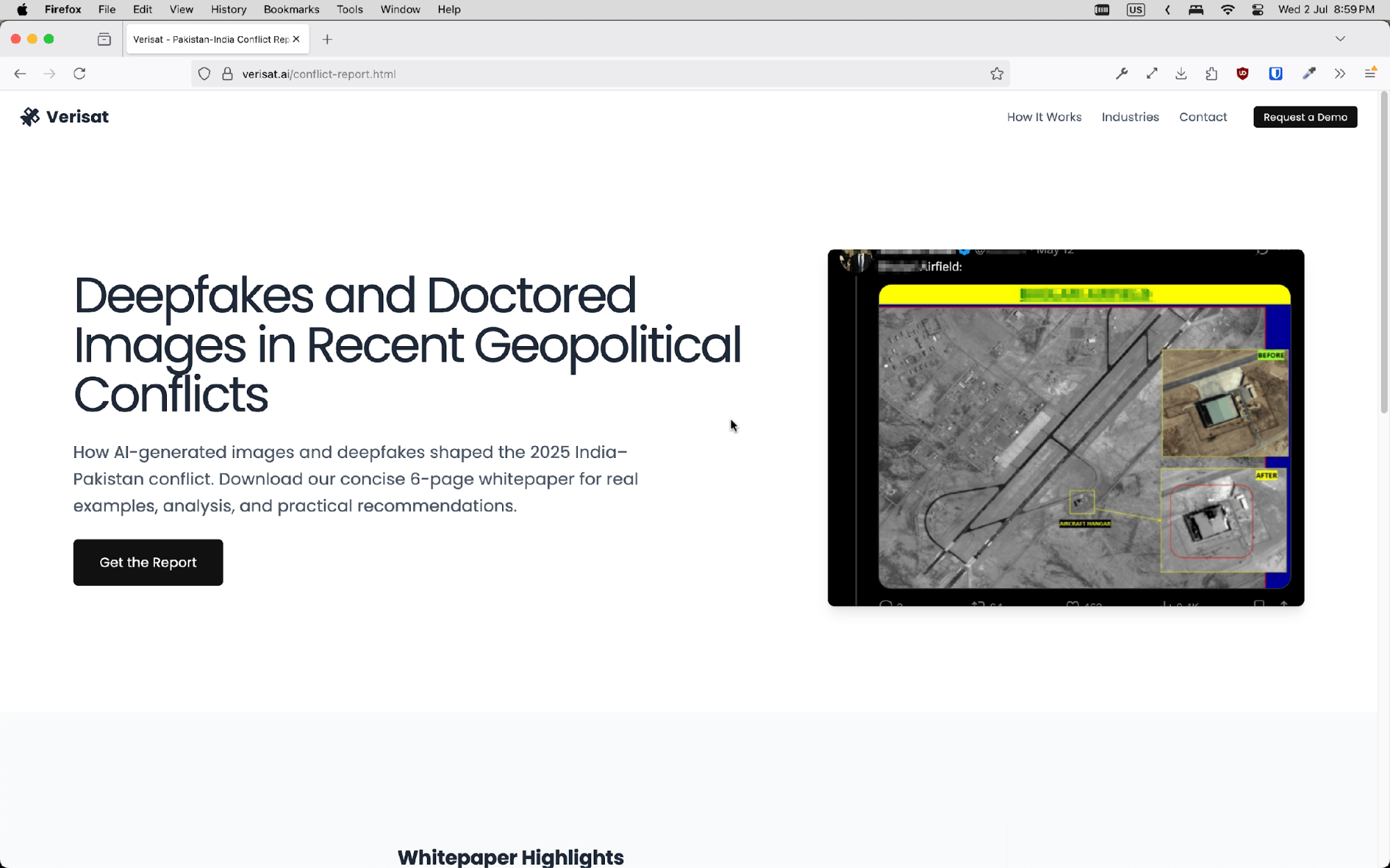Click the Deepfakes and Doctored Images headline

click(407, 345)
